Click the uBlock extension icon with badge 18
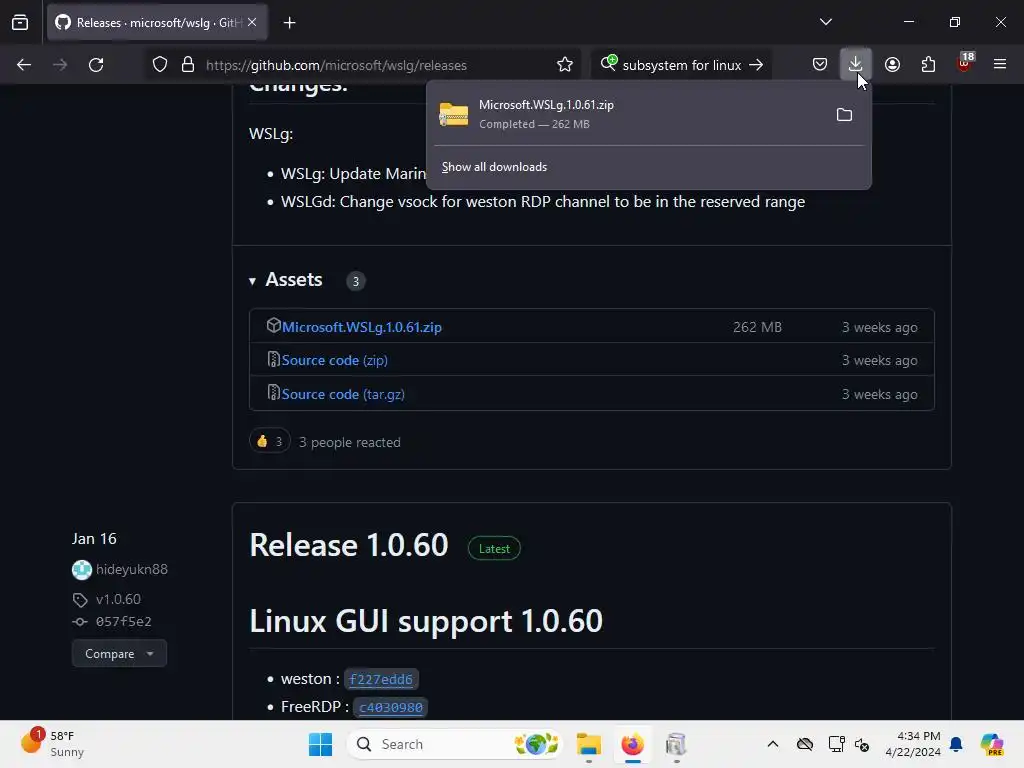The width and height of the screenshot is (1024, 768). (965, 63)
